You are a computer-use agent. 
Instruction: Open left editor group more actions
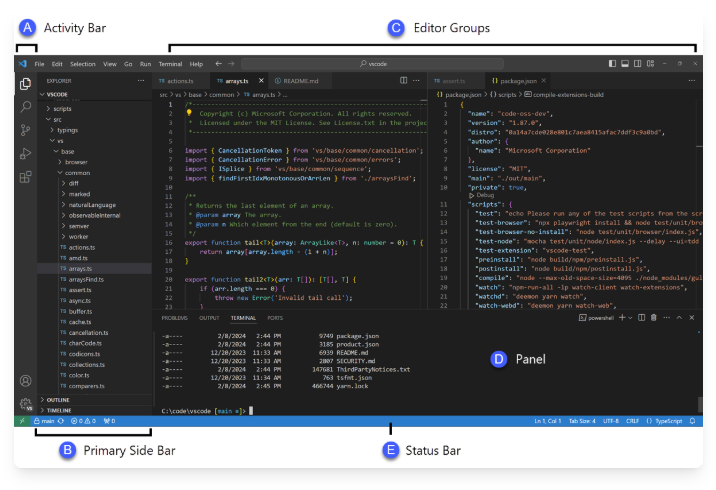416,80
